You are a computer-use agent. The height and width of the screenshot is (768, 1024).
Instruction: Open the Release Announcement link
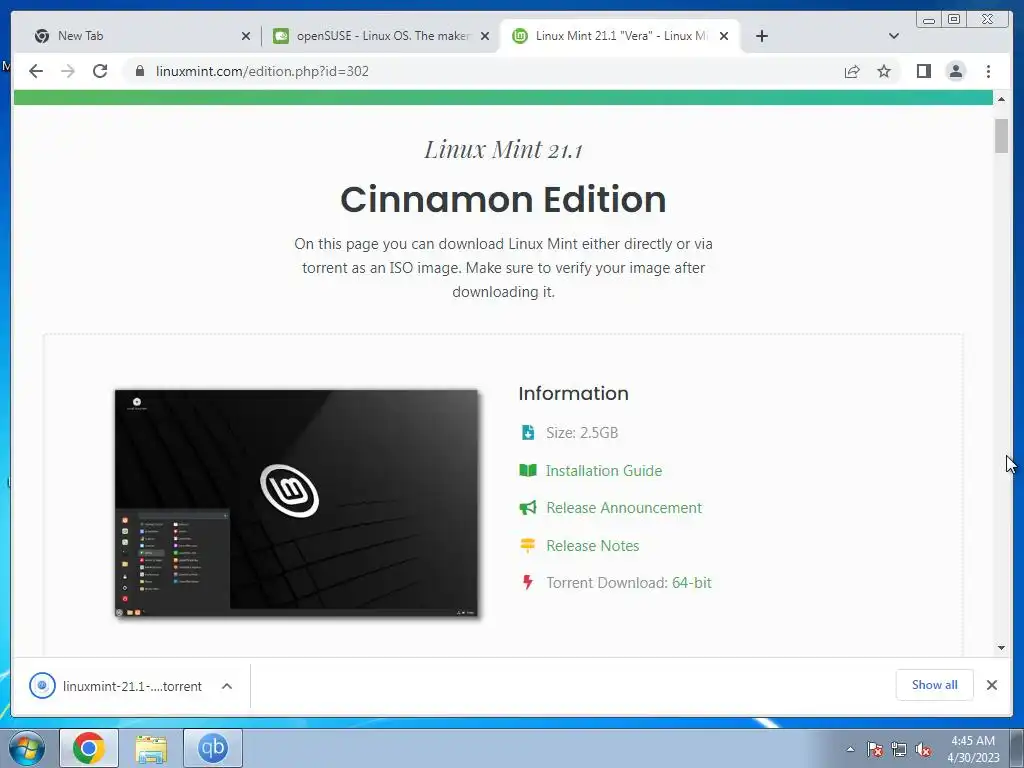click(x=624, y=508)
